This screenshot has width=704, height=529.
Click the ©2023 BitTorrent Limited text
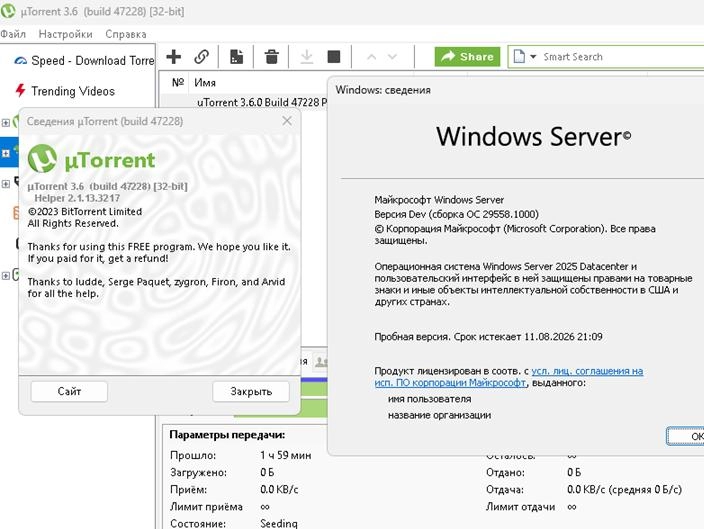coord(84,212)
